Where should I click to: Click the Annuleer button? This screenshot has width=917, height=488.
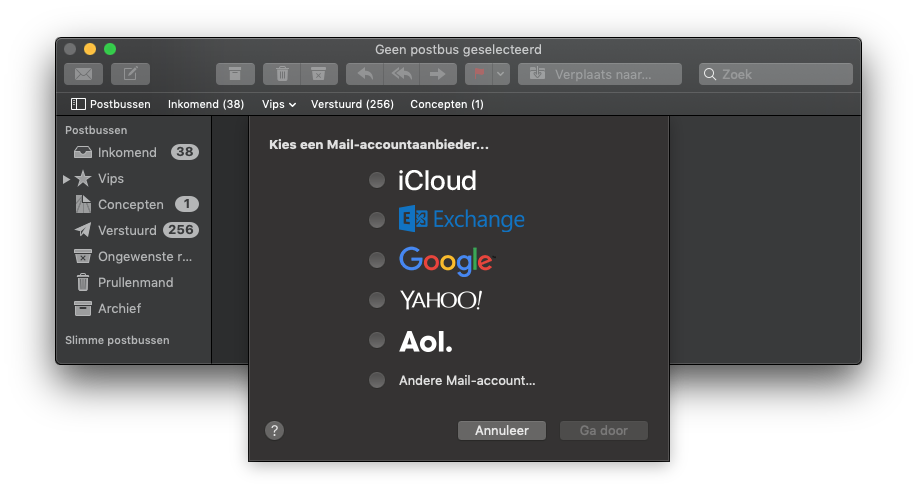[x=502, y=431]
